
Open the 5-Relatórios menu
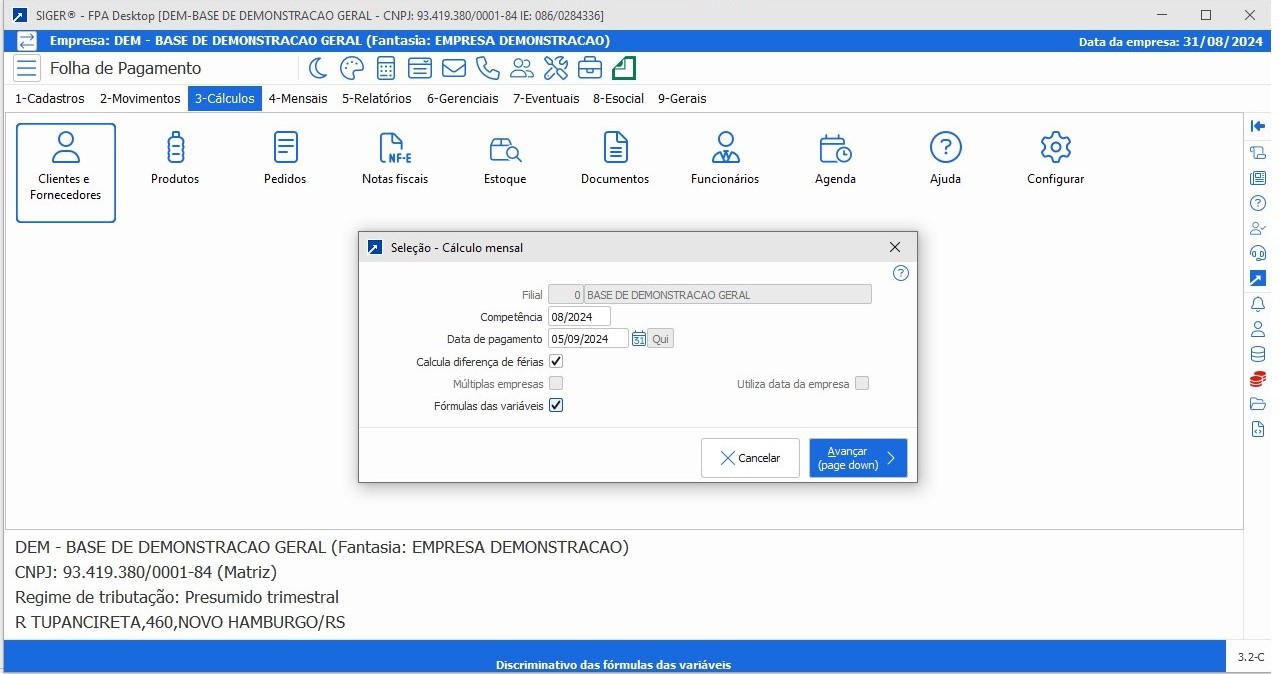pyautogui.click(x=376, y=99)
